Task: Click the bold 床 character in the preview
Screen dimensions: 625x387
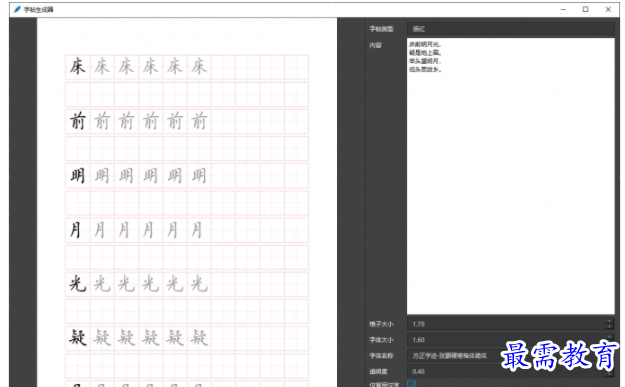Action: tap(78, 67)
